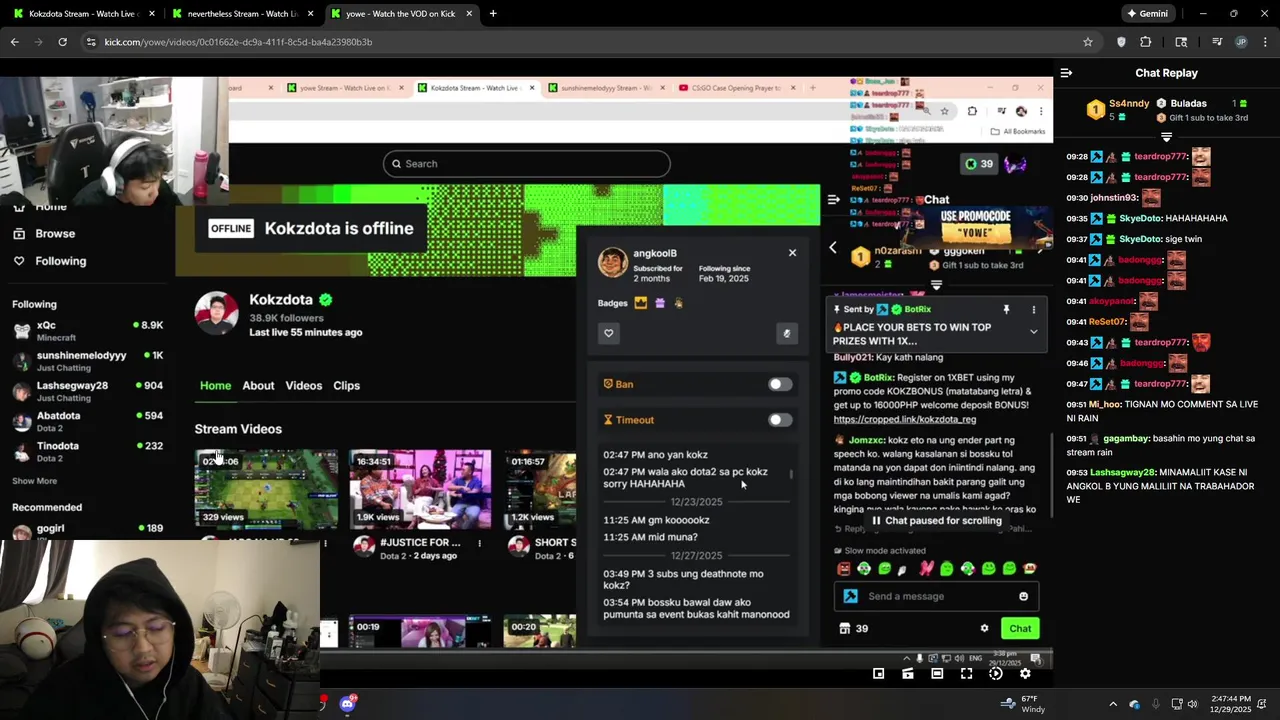This screenshot has width=1280, height=720.
Task: Open the About tab on Kokzdota channel
Action: [x=258, y=385]
